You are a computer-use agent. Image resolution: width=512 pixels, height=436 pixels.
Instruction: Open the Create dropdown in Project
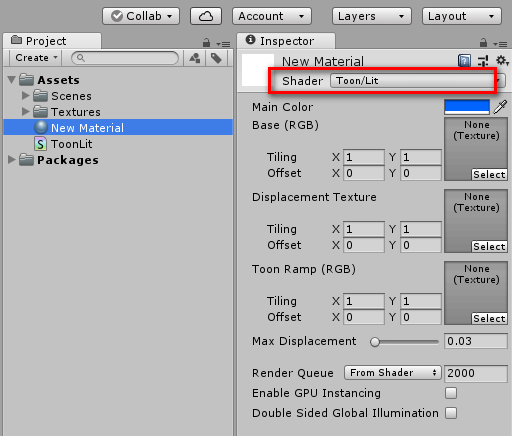pyautogui.click(x=35, y=58)
